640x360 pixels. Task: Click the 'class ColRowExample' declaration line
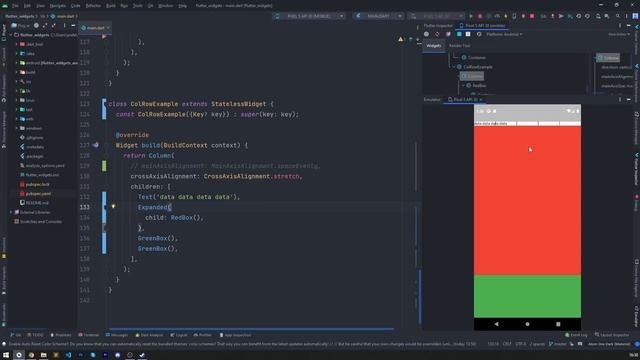coord(191,104)
